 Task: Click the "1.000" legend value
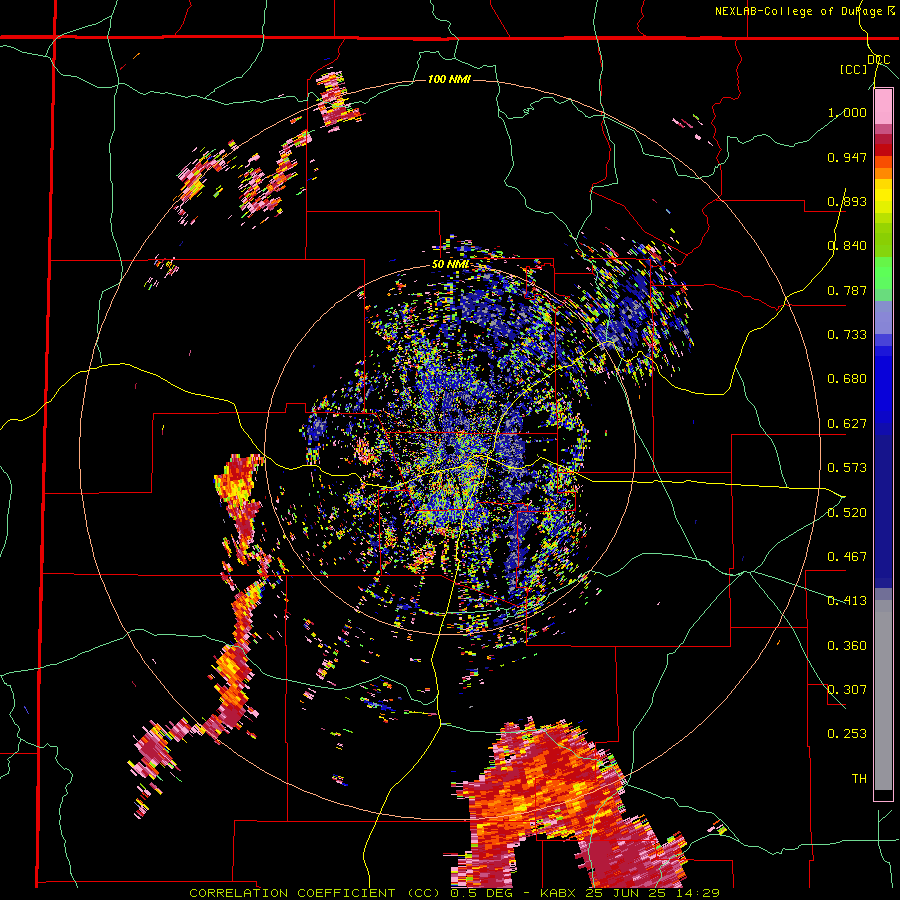tap(847, 112)
